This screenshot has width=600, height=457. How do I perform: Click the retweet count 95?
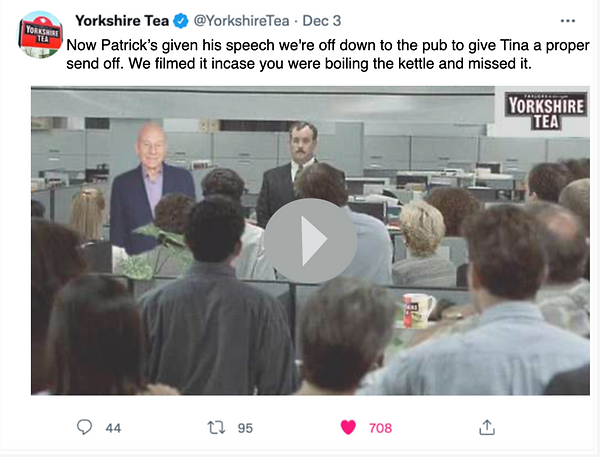(x=245, y=428)
